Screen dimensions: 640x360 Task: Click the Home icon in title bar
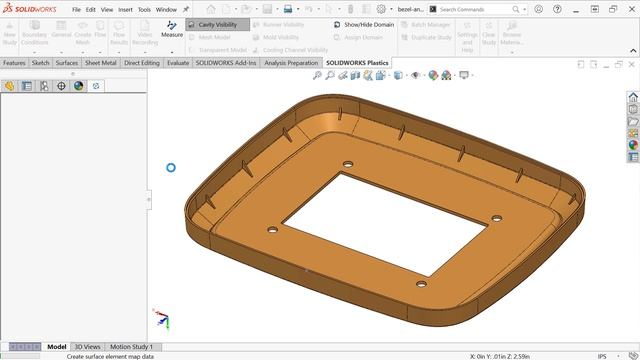click(211, 9)
